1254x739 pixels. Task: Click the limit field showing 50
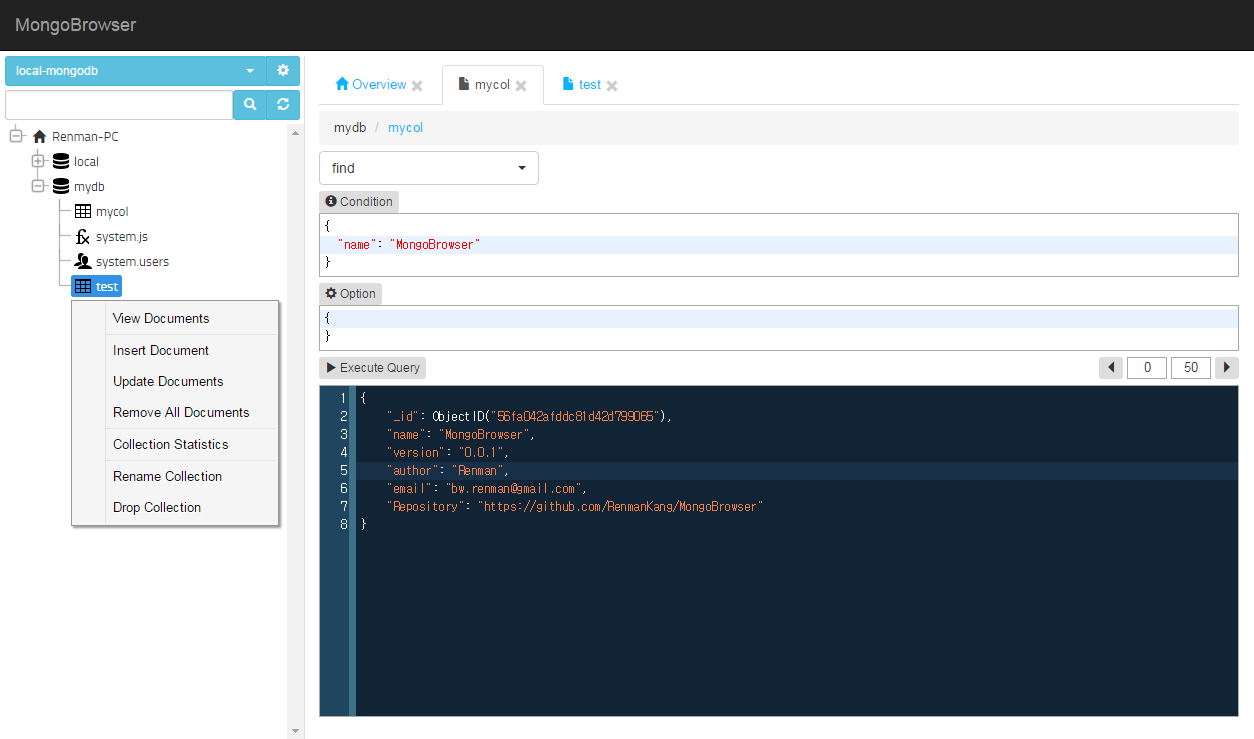(x=1191, y=368)
